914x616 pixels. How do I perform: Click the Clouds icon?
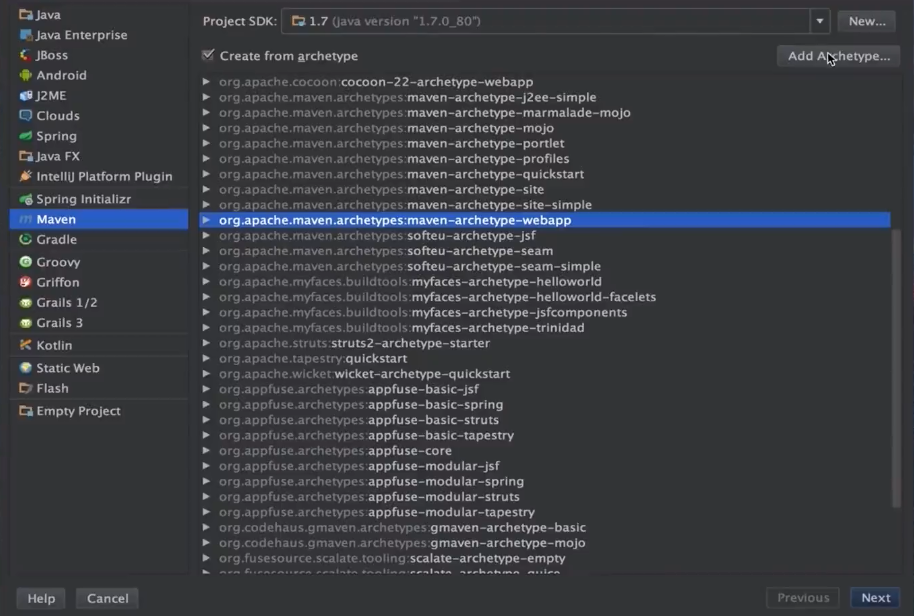[x=26, y=115]
